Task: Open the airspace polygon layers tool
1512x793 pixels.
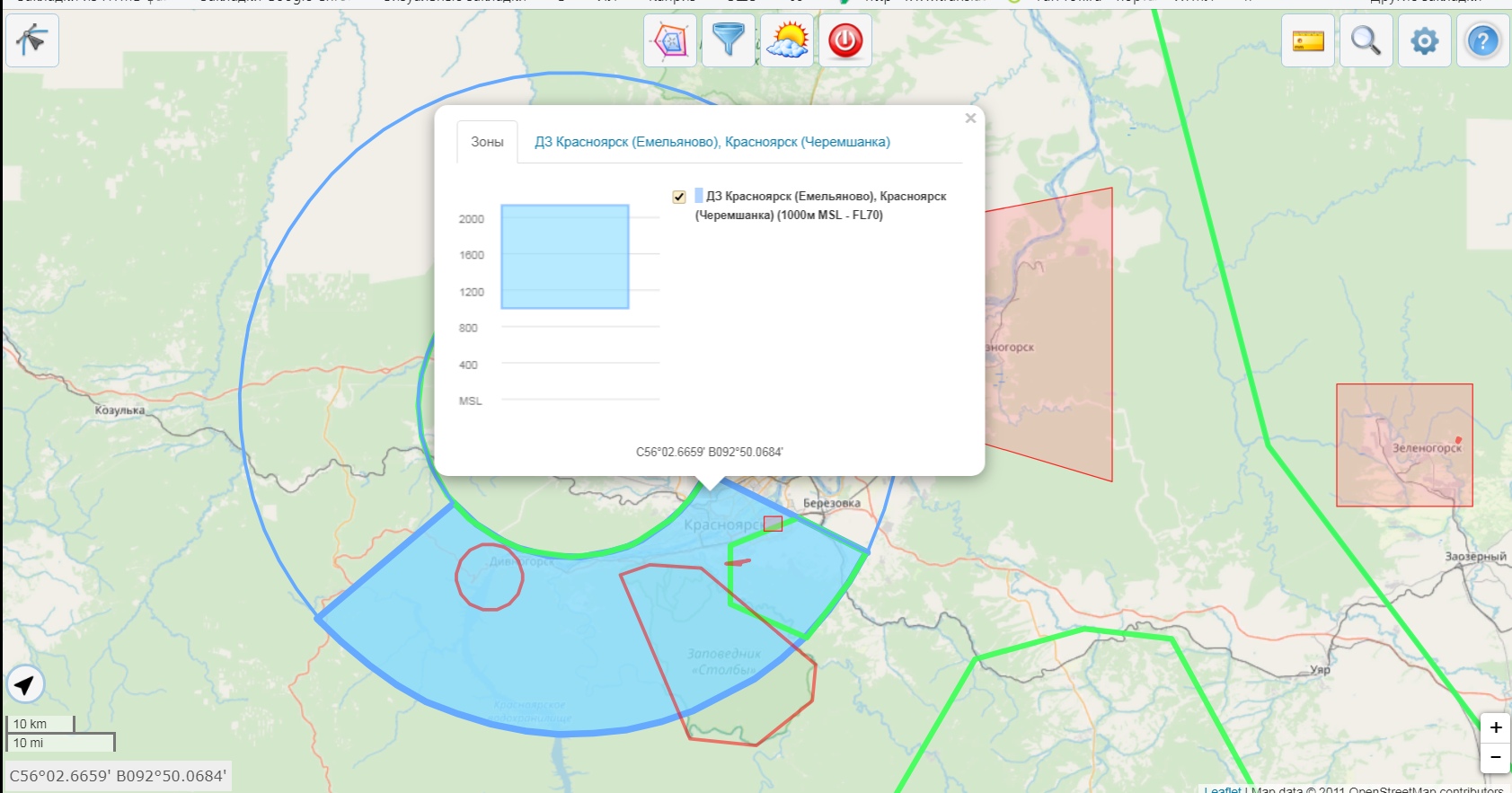Action: point(670,40)
